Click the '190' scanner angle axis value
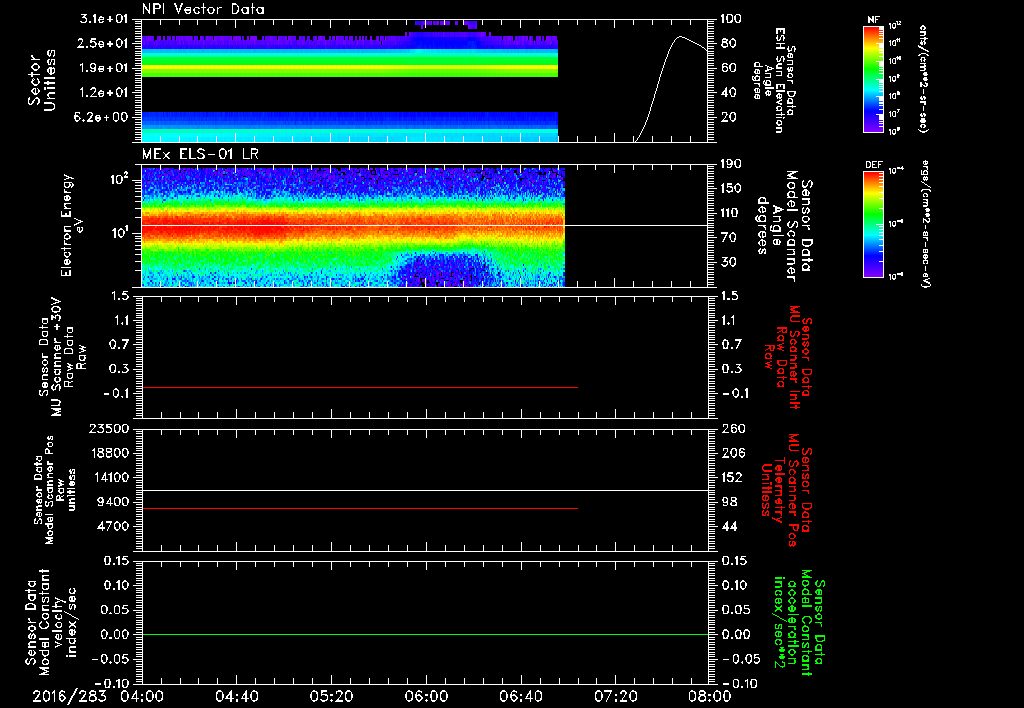The height and width of the screenshot is (708, 1024). click(x=731, y=164)
